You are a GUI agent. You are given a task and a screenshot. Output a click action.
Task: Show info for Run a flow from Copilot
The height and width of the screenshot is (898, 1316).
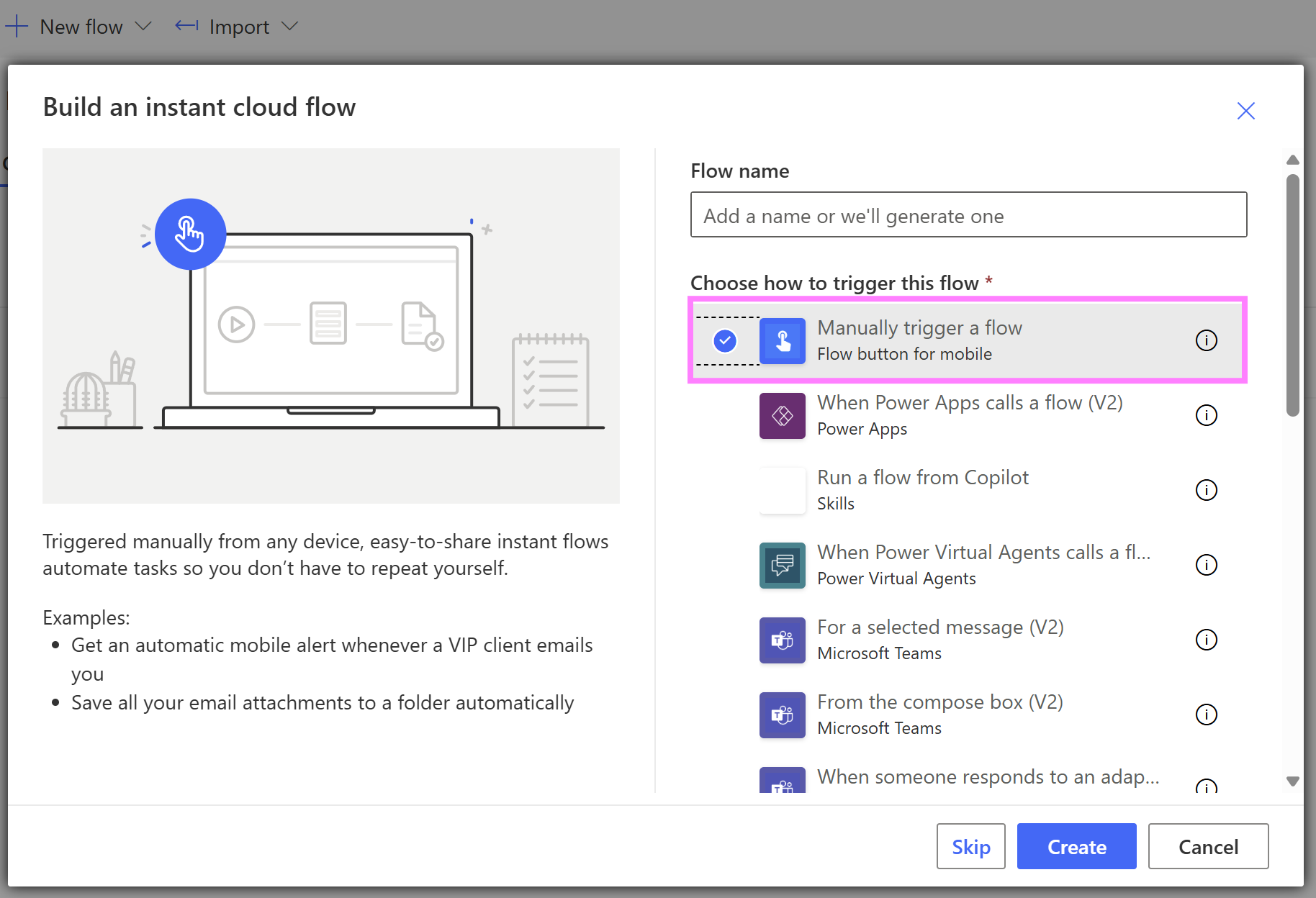click(1207, 490)
